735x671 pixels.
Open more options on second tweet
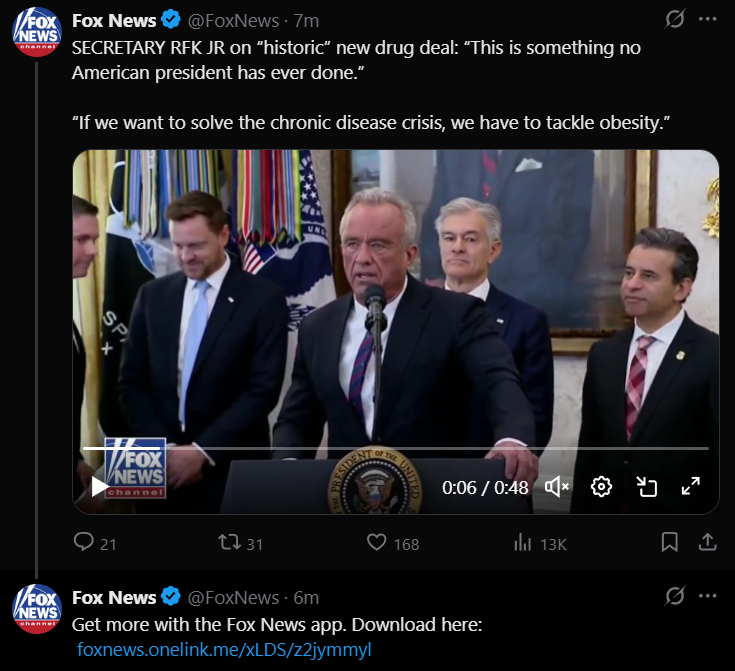coord(707,596)
